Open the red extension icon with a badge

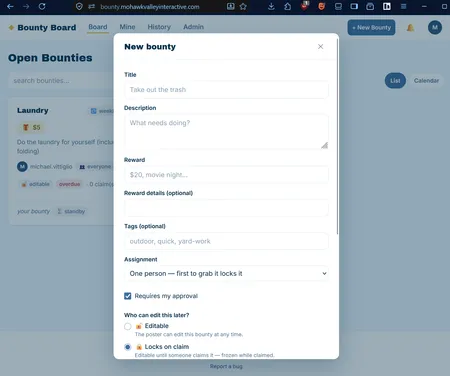click(305, 6)
